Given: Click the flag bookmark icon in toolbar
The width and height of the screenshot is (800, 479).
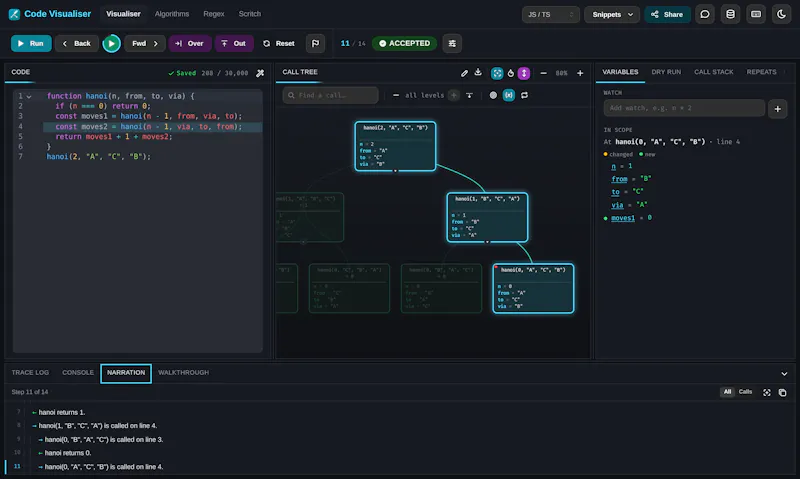Looking at the screenshot, I should coord(315,43).
